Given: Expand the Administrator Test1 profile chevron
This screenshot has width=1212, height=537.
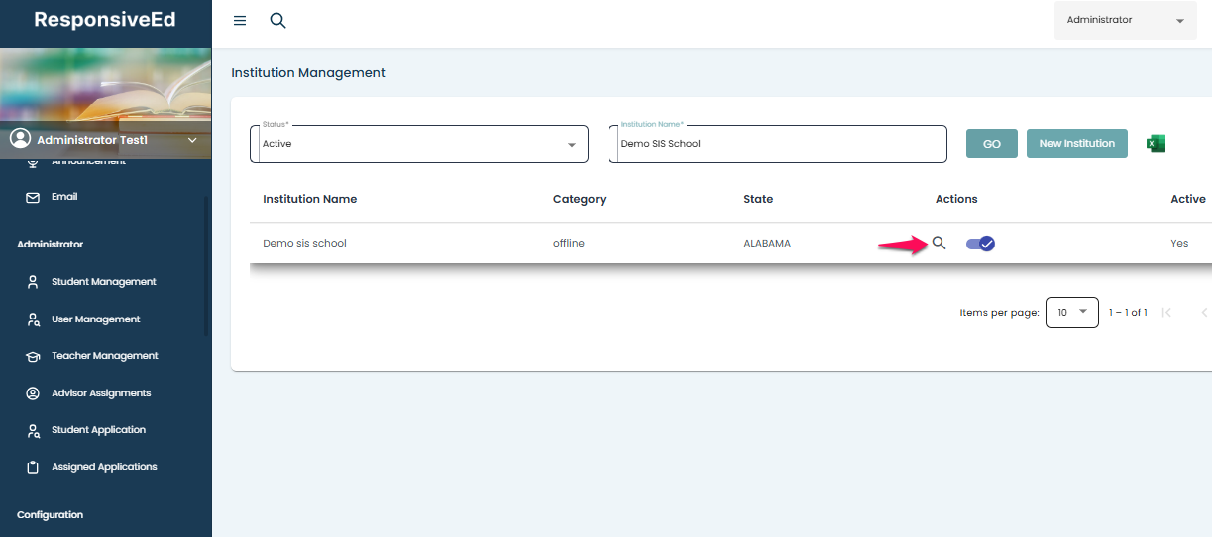Looking at the screenshot, I should pyautogui.click(x=193, y=141).
